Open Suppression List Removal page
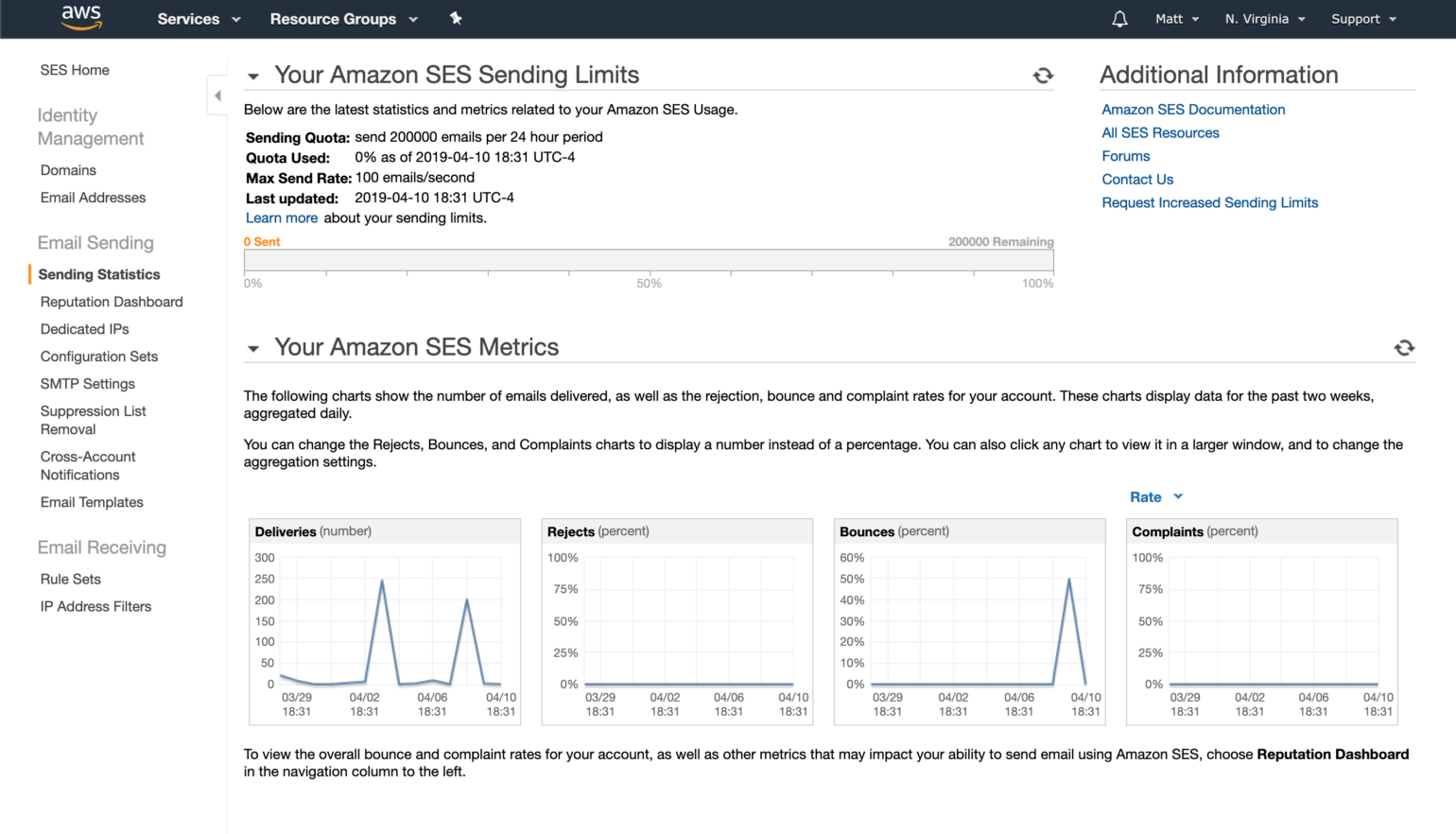Screen dimensions: 1456x834 click(93, 421)
